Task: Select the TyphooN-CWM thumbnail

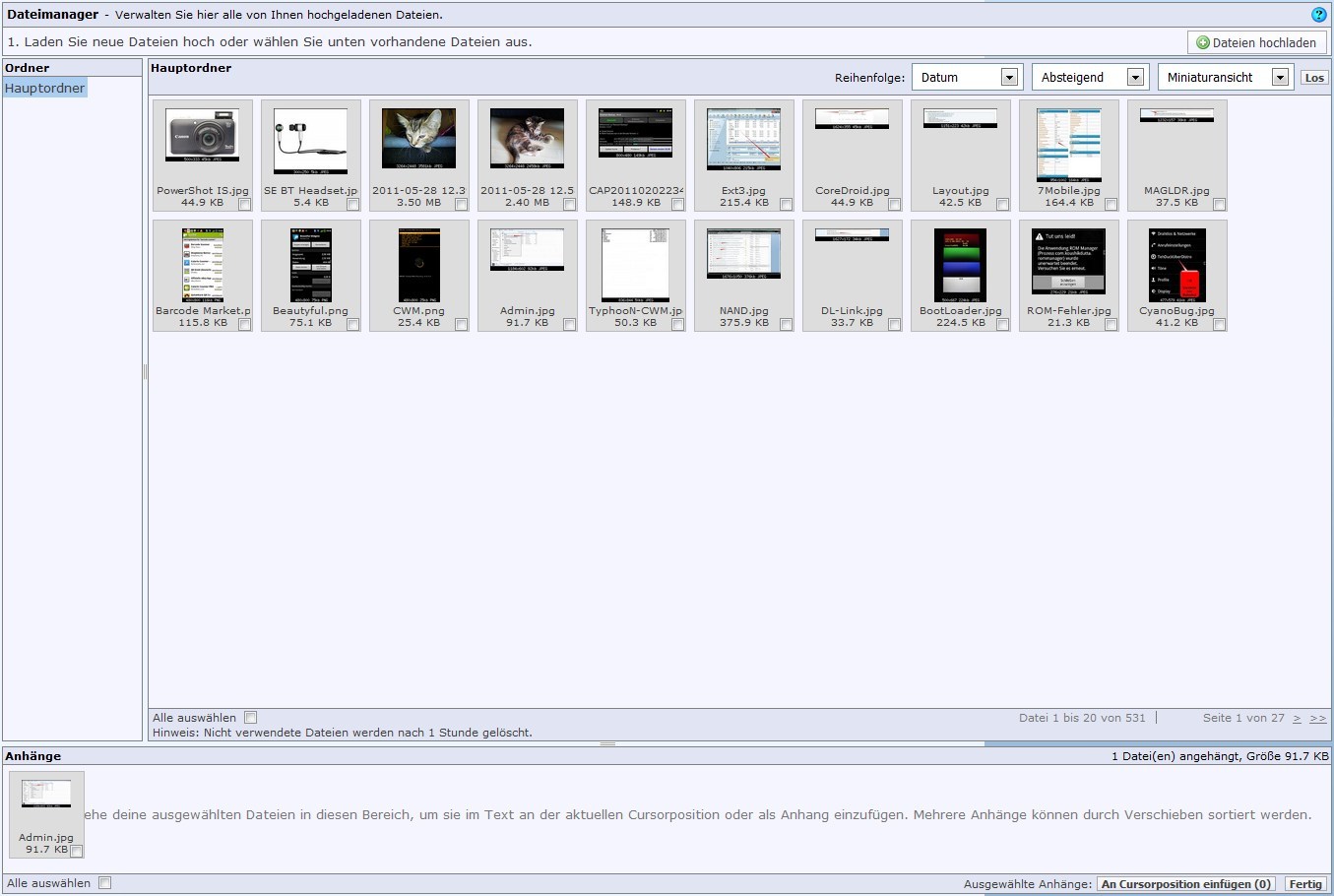Action: point(636,266)
